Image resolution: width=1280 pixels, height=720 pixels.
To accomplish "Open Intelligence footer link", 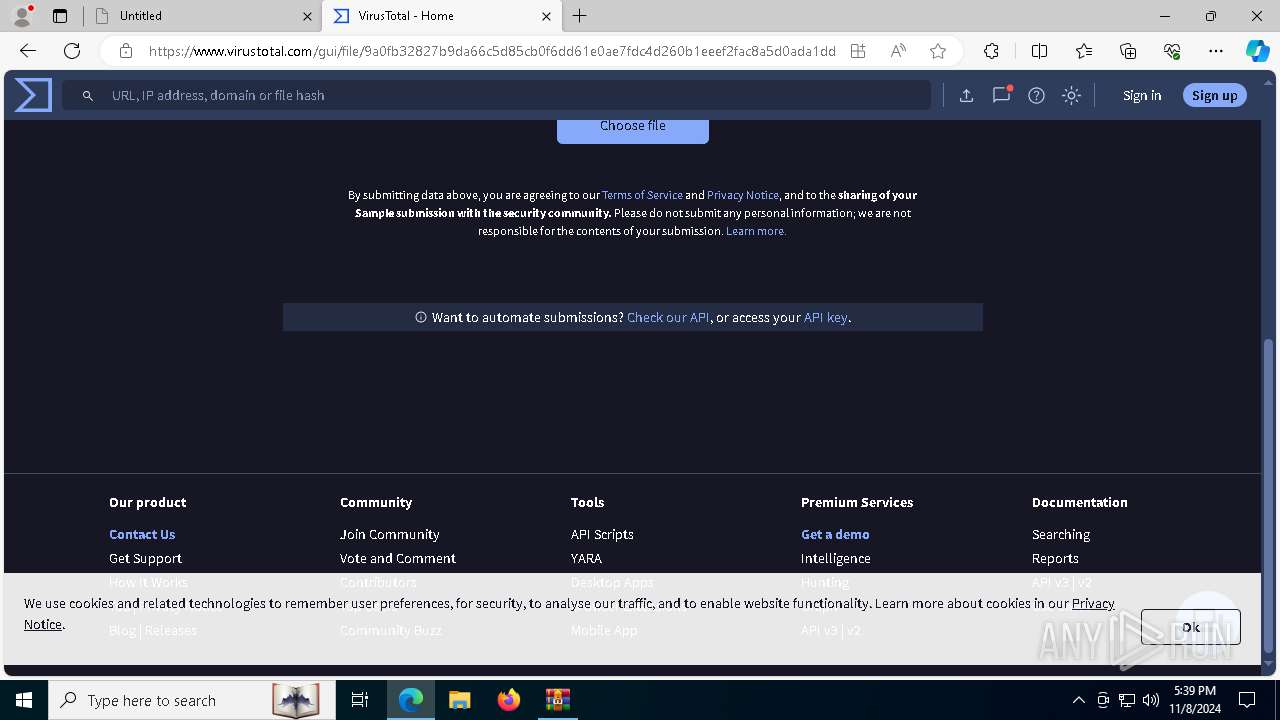I will click(835, 558).
